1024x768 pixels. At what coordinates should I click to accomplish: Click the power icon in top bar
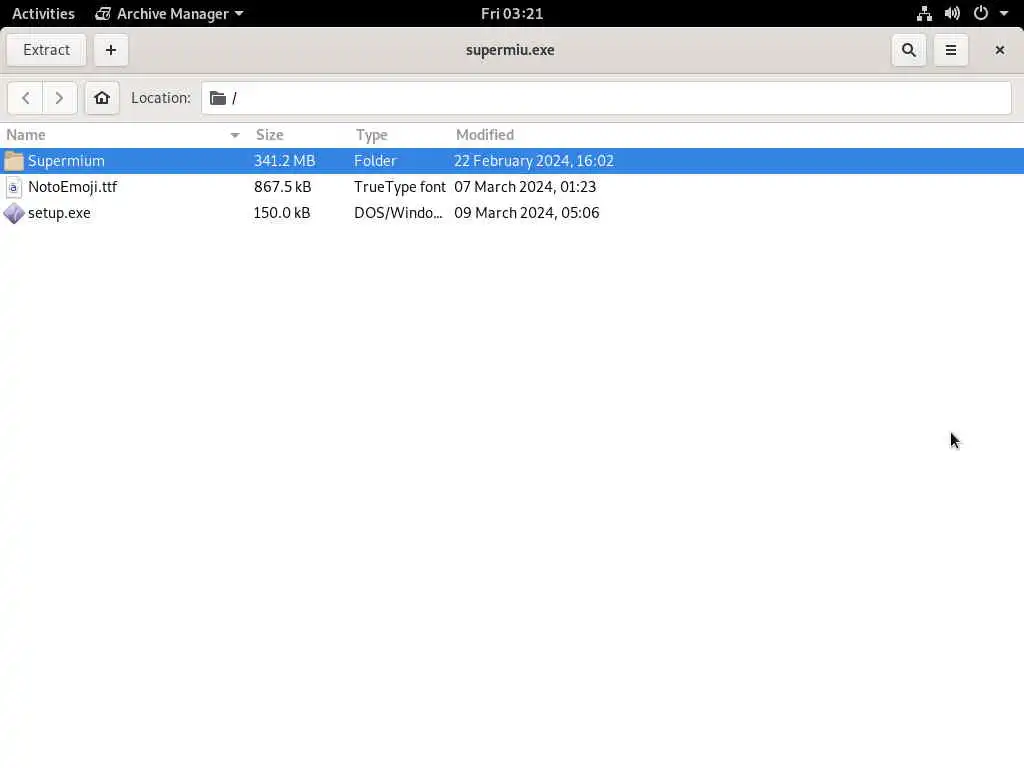pos(980,14)
